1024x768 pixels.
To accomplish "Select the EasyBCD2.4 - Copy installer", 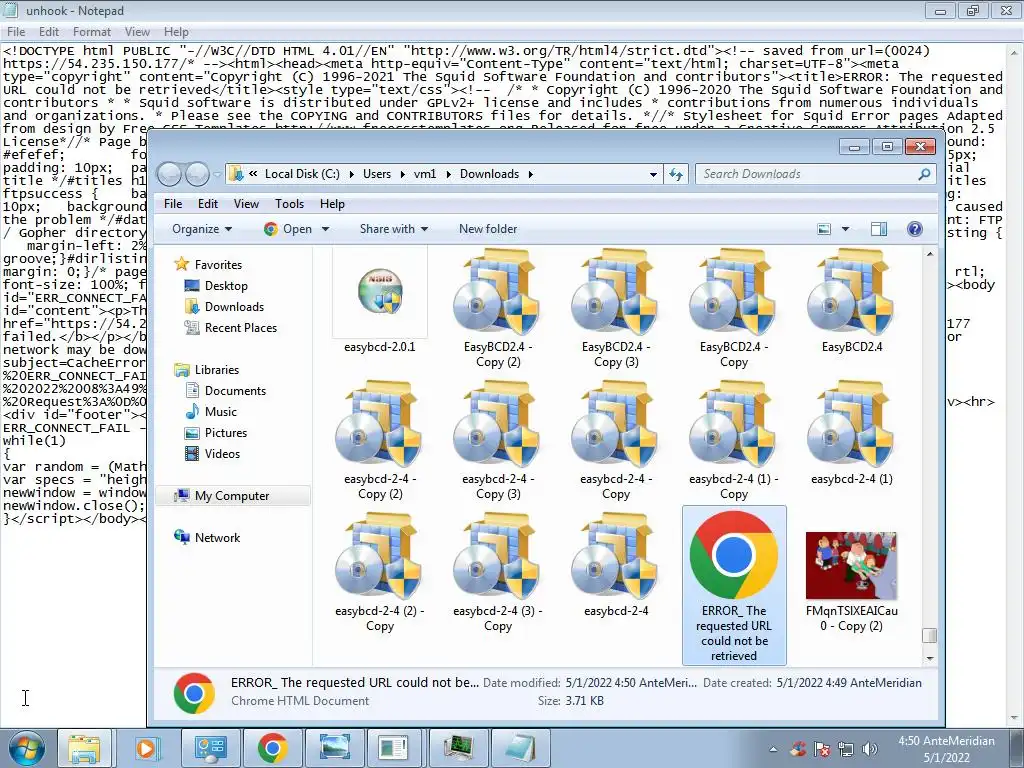I will (733, 308).
